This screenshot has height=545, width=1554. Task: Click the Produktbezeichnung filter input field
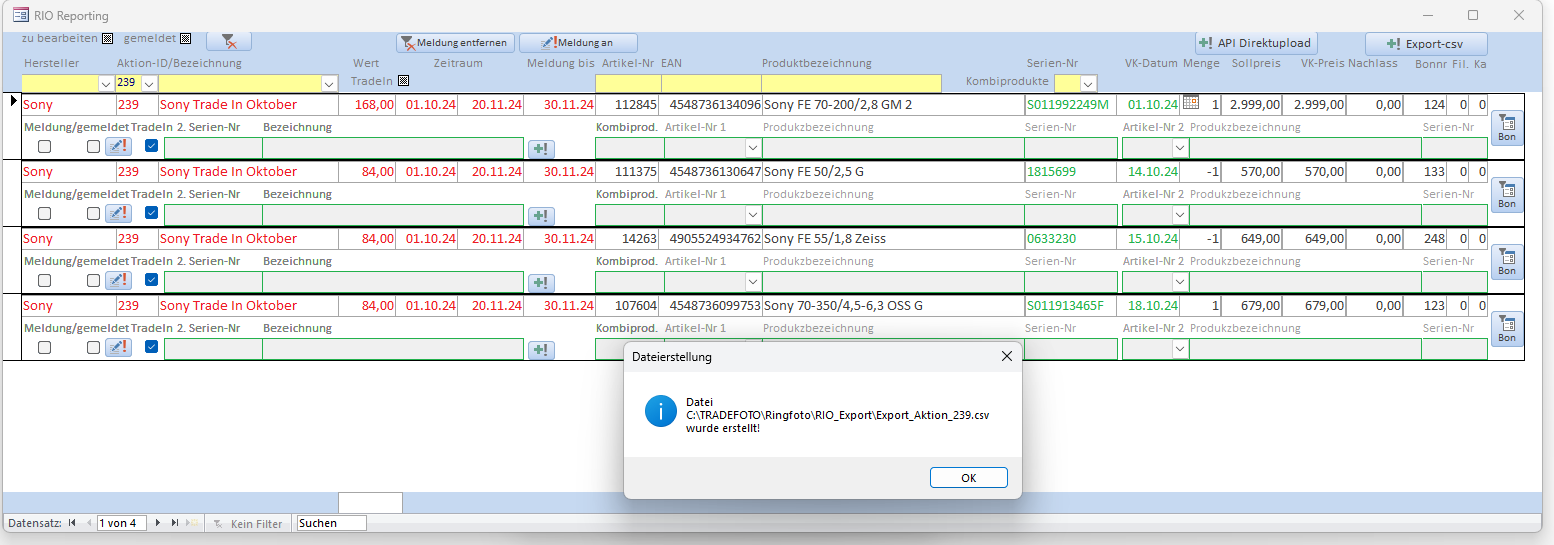click(851, 83)
